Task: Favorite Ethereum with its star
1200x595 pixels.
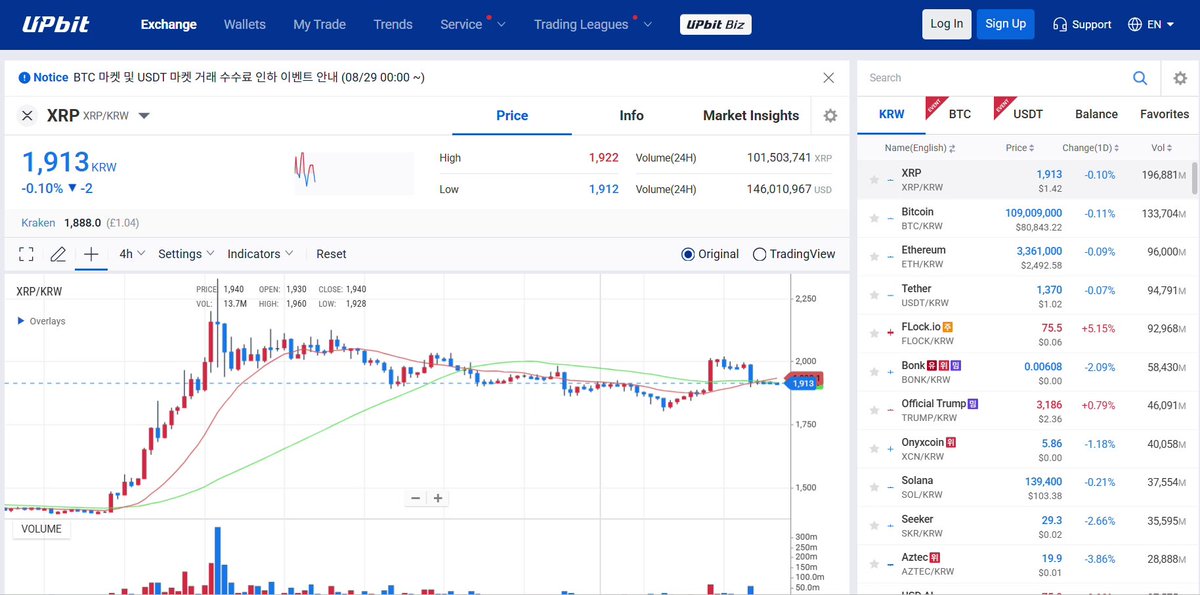Action: point(875,257)
